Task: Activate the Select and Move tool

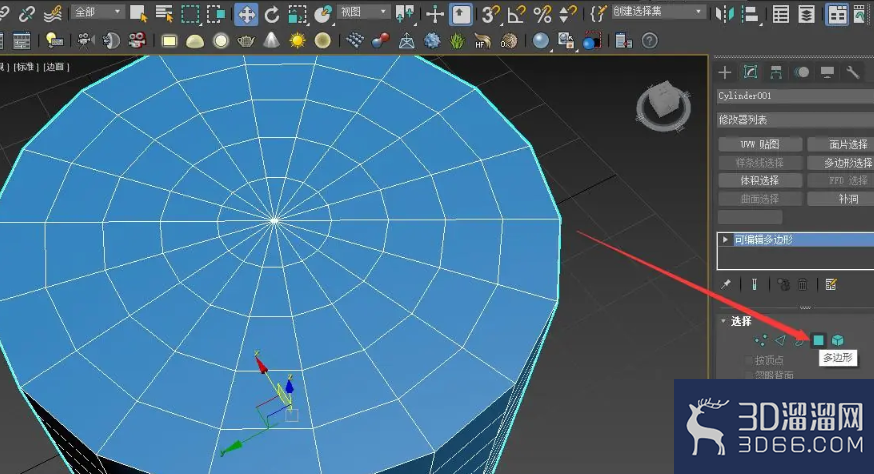Action: (x=246, y=14)
